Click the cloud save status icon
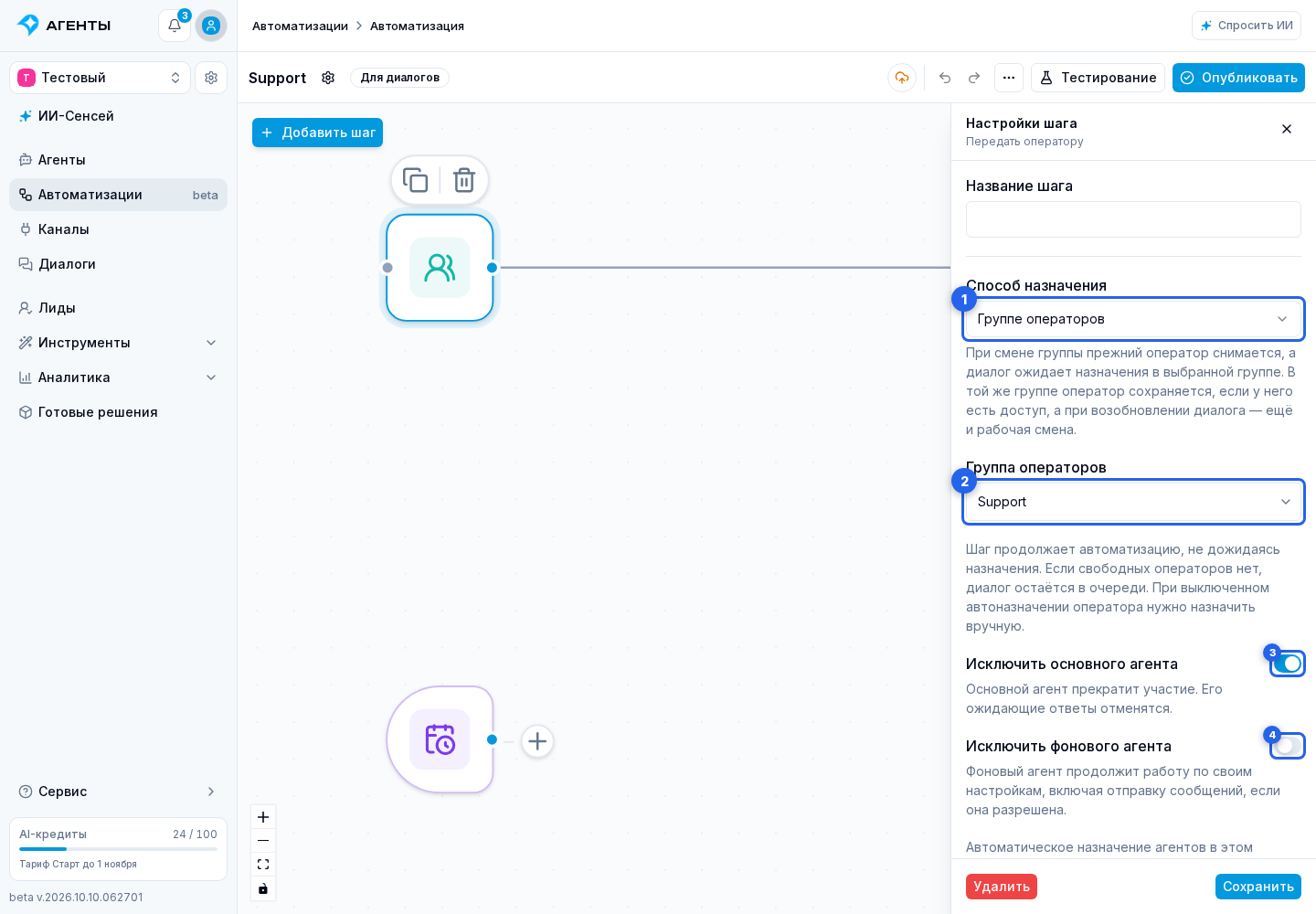 click(x=902, y=78)
